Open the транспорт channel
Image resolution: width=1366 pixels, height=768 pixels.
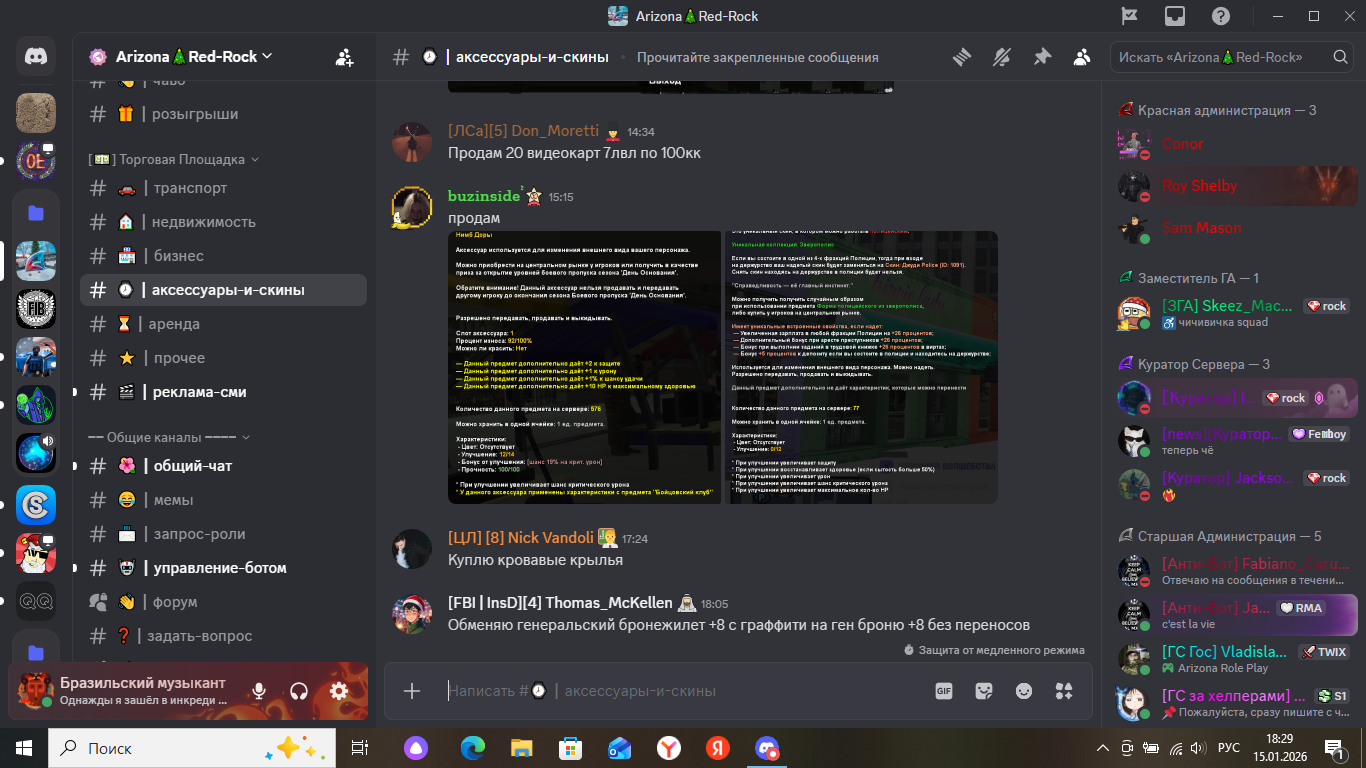189,188
